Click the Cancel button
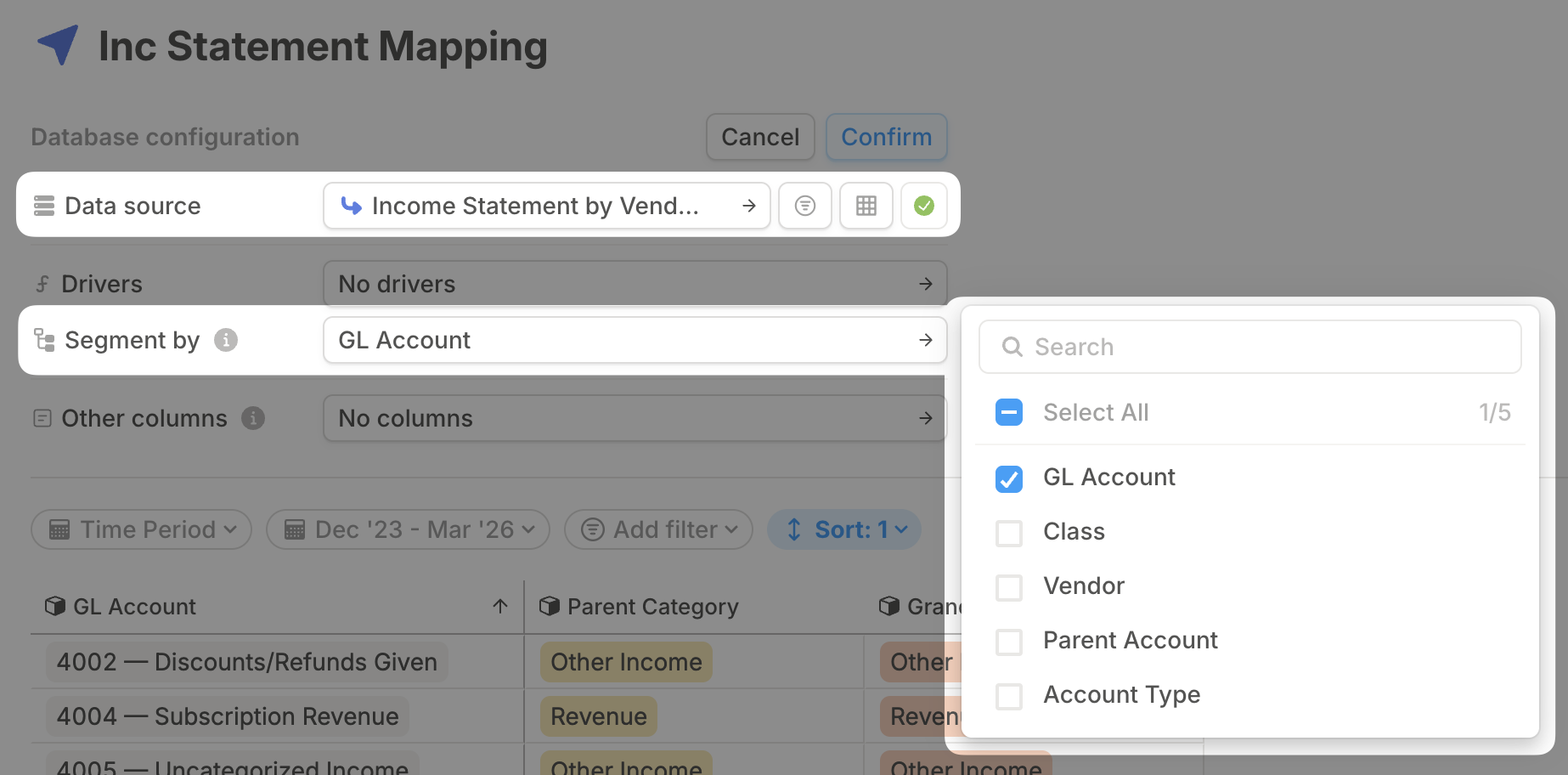The height and width of the screenshot is (775, 1568). (760, 137)
